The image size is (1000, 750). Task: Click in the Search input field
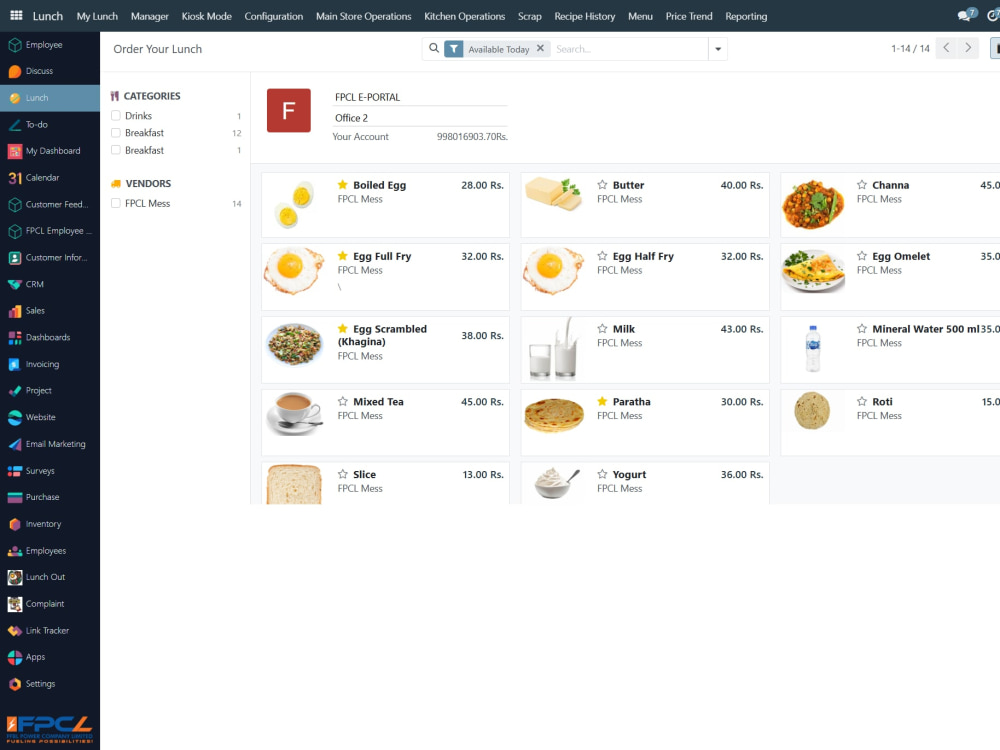coord(629,49)
